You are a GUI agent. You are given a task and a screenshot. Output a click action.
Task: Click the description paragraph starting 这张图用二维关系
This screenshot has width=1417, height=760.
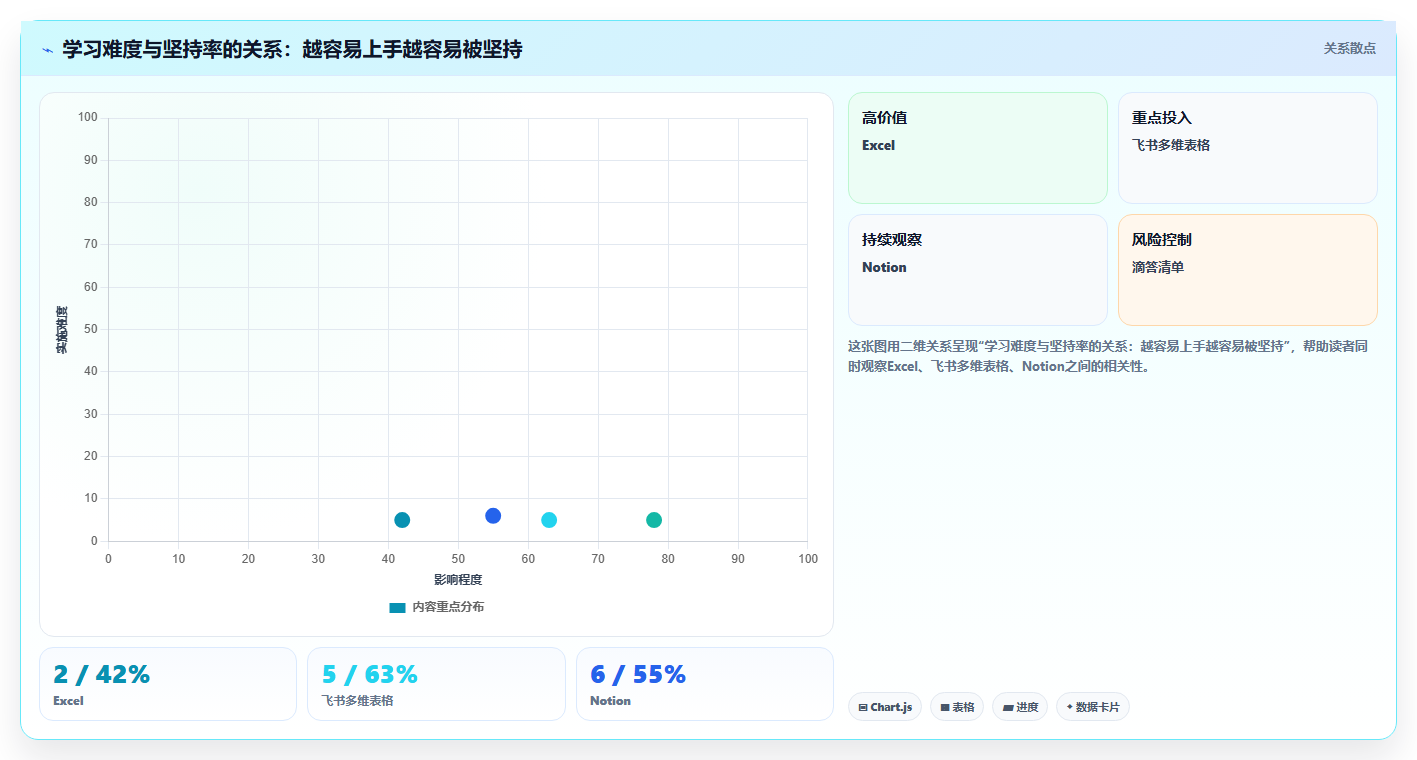(1108, 356)
